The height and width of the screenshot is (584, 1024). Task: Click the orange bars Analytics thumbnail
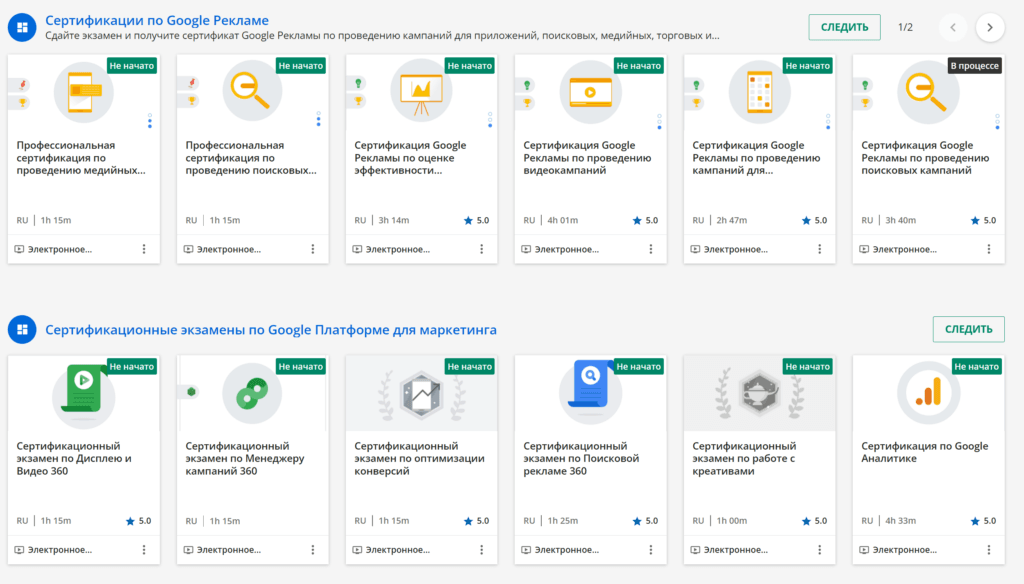(928, 393)
